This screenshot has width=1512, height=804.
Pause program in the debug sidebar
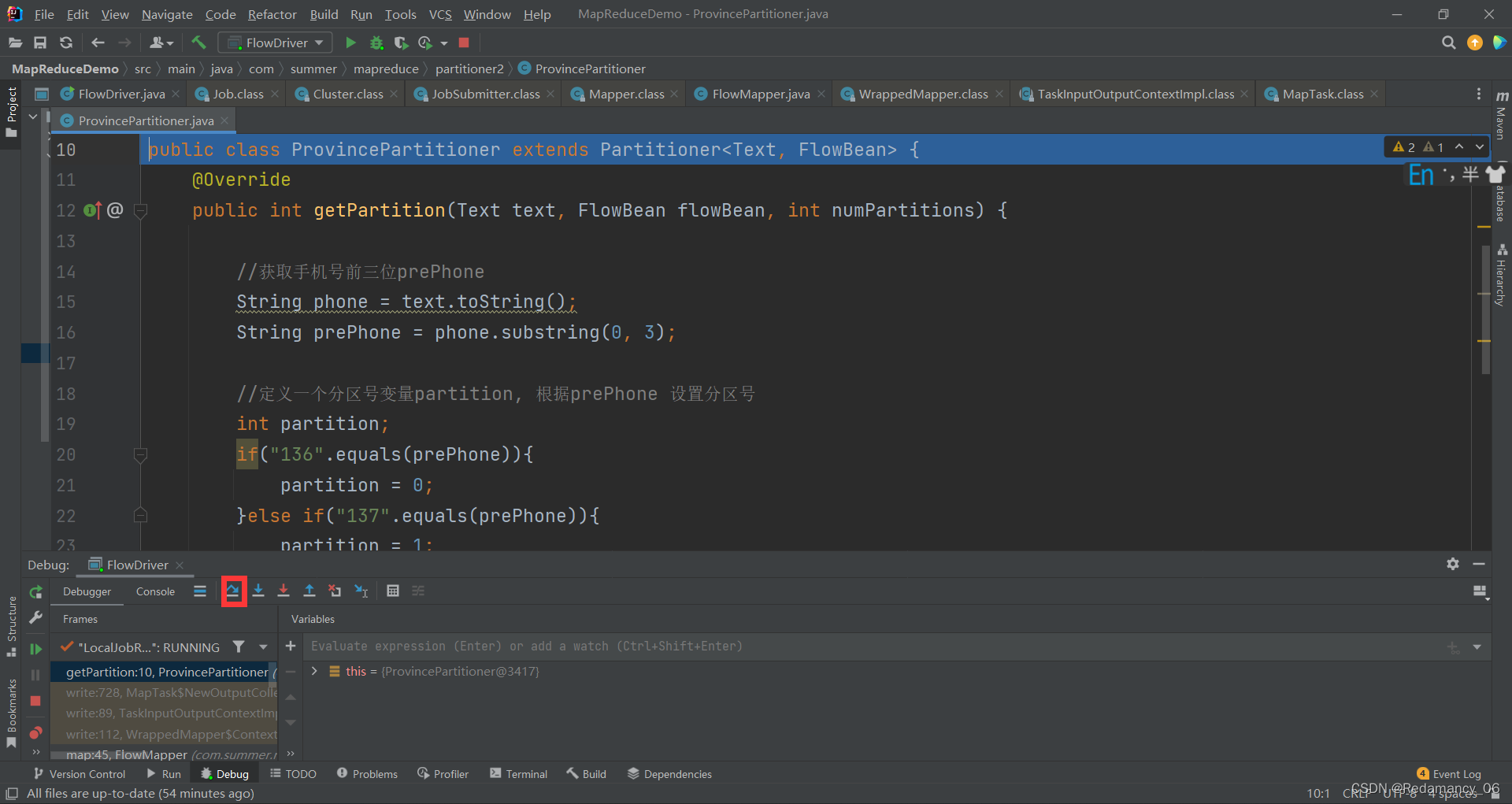(35, 675)
